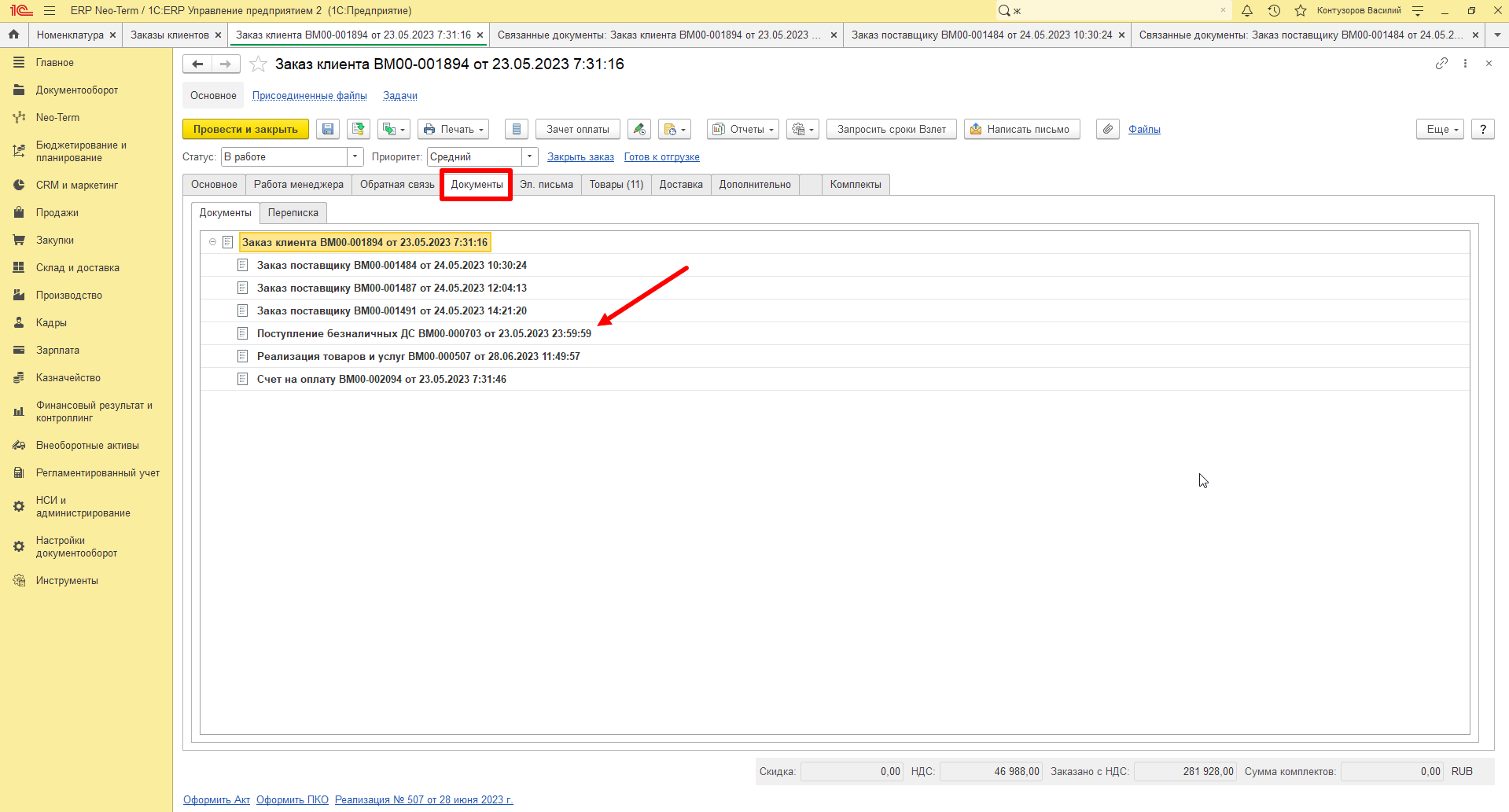This screenshot has width=1509, height=812.
Task: Open the Присоединенные файлы link
Action: tap(310, 96)
